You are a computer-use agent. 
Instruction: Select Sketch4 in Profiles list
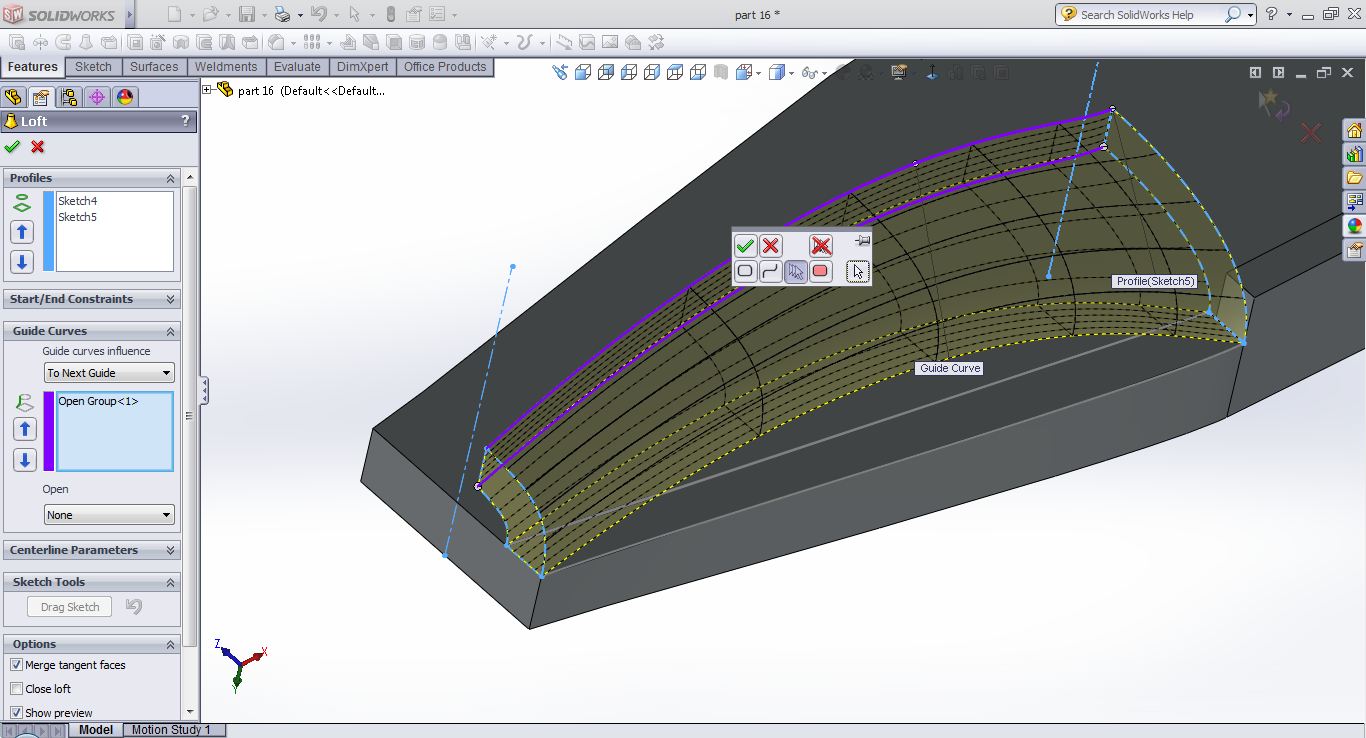point(78,201)
